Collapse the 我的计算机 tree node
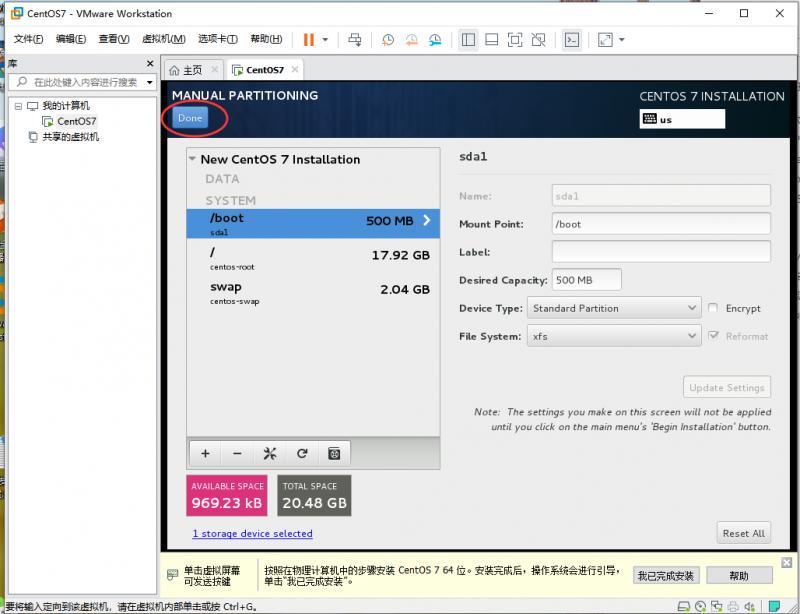 coord(18,106)
